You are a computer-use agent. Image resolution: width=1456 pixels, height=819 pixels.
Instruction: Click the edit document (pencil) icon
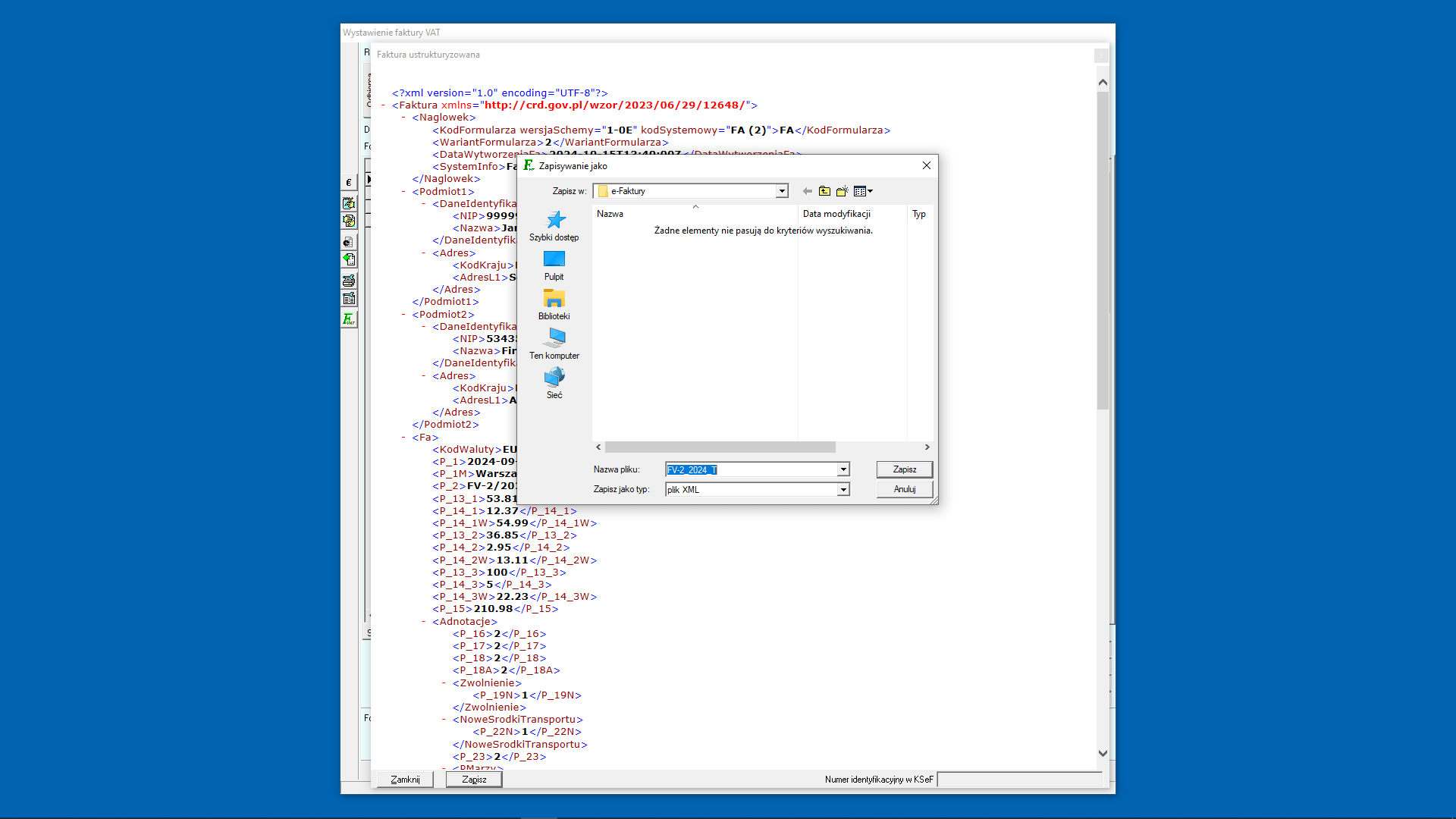[x=349, y=202]
